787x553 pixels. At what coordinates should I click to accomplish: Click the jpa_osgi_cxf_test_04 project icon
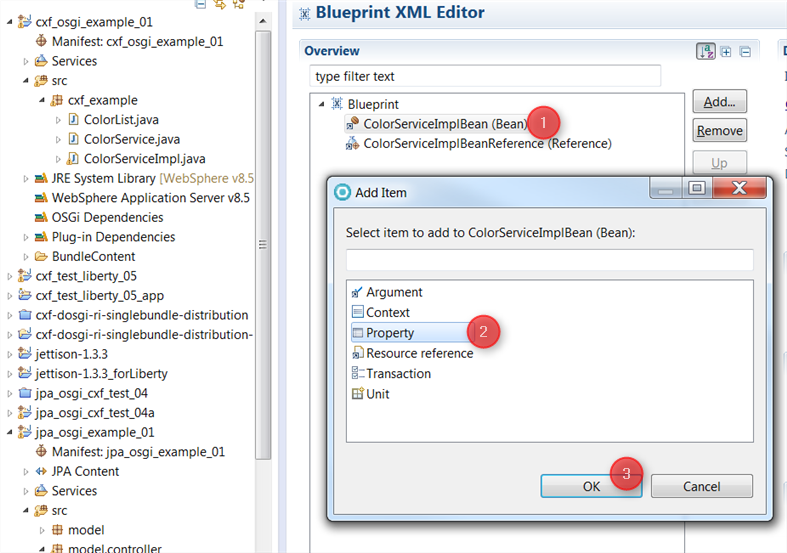[x=25, y=393]
